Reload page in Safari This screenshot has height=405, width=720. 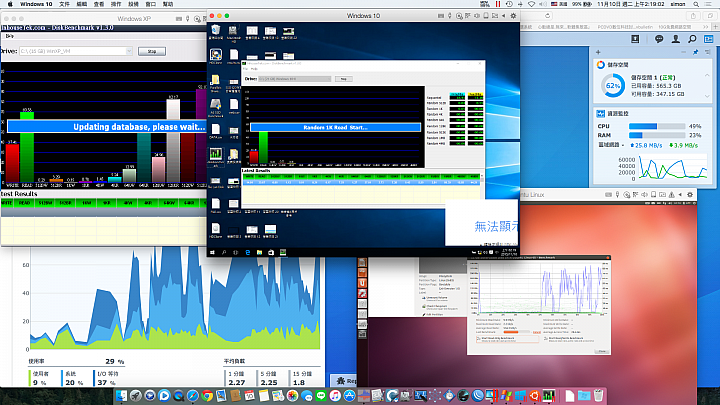[x=547, y=16]
